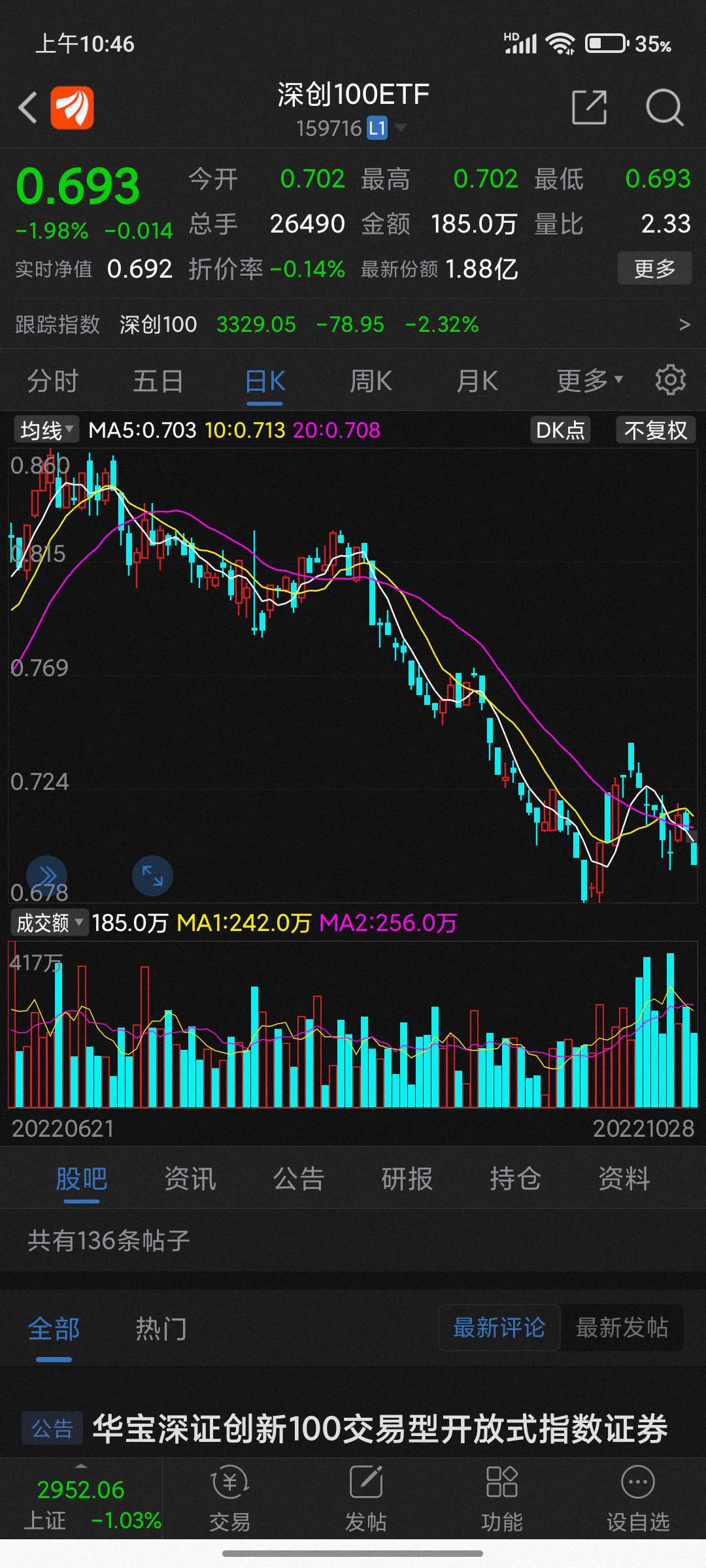Tap the back arrow icon
Screen dimensions: 706x1568
tap(27, 108)
